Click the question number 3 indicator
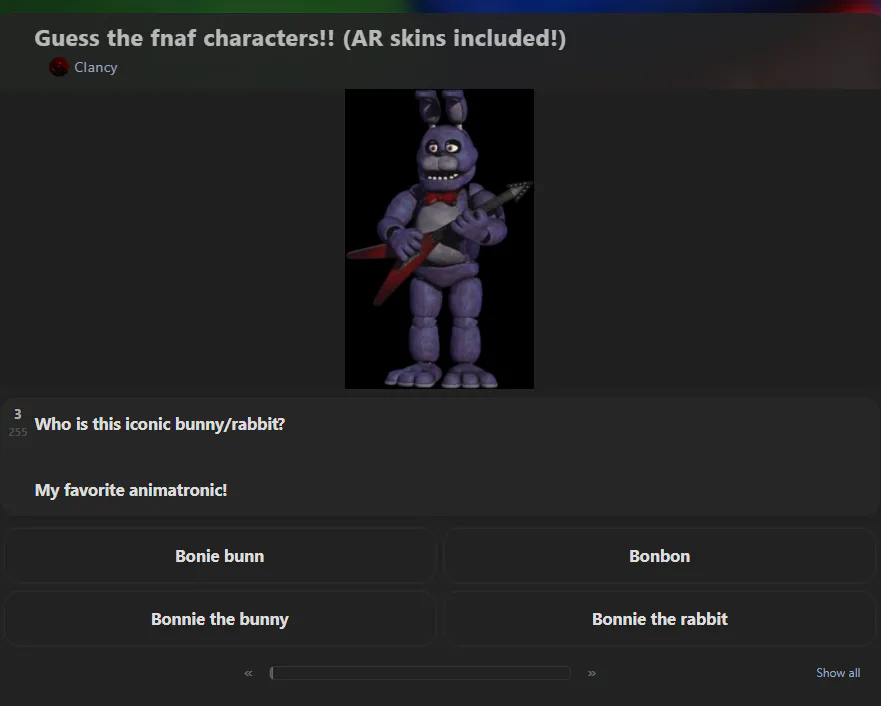 [17, 415]
